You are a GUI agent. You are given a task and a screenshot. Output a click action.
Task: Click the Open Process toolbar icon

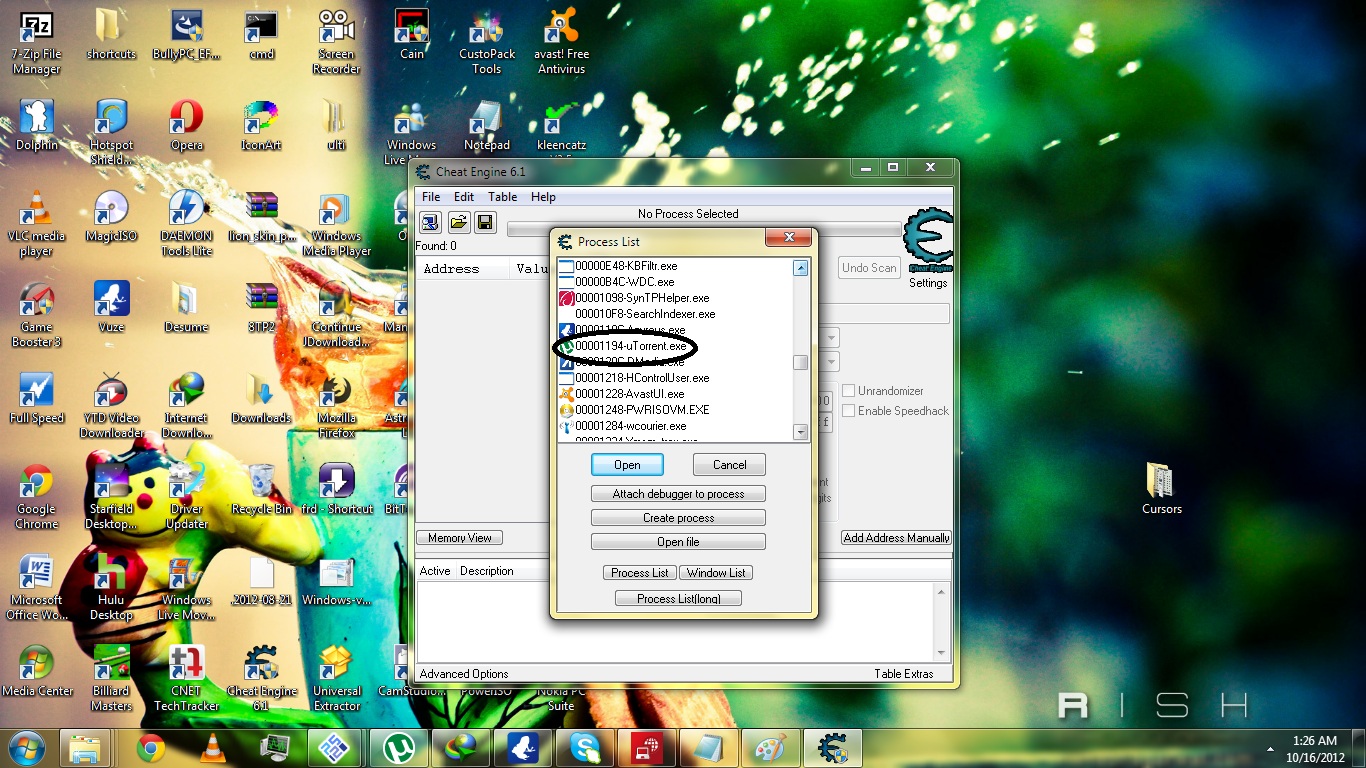(x=430, y=222)
